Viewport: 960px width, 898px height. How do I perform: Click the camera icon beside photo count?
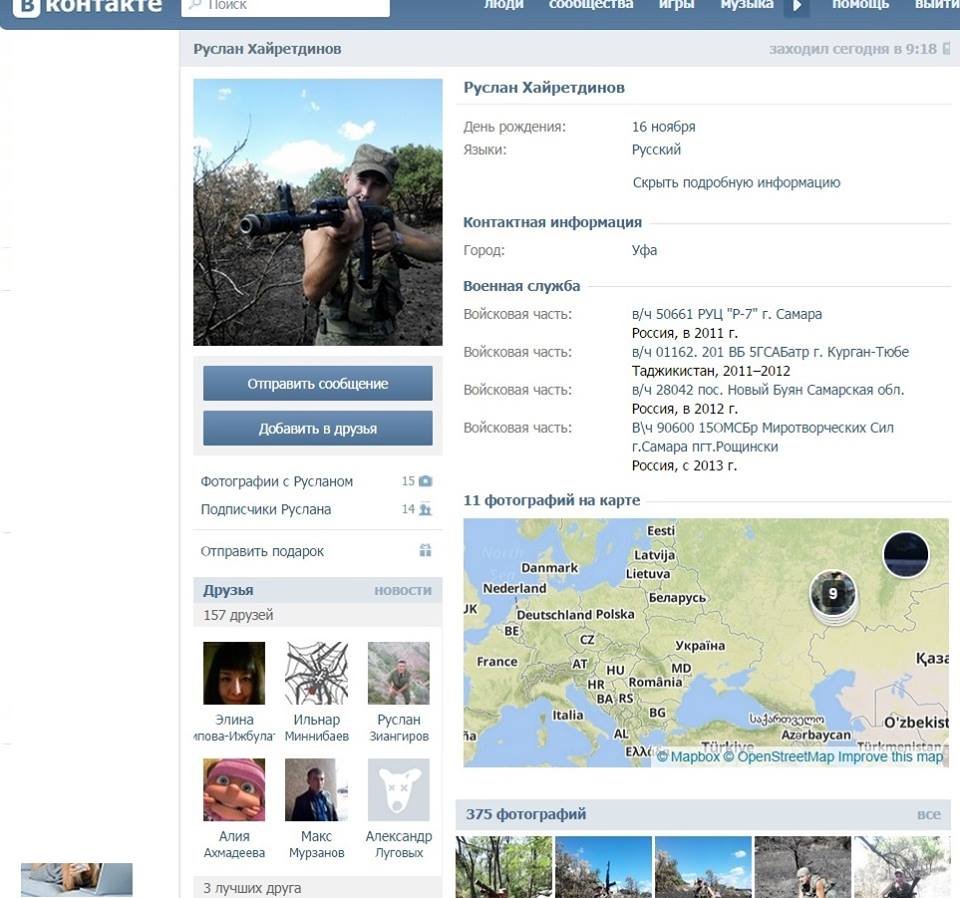[425, 481]
